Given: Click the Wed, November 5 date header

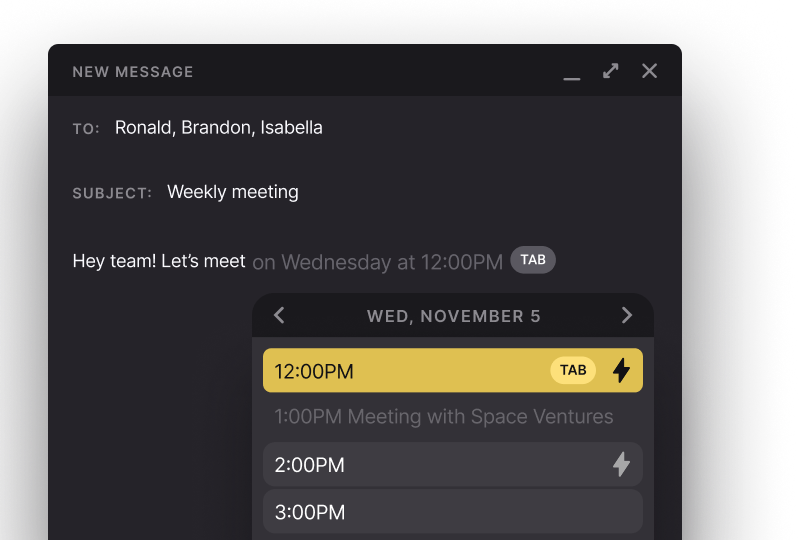Looking at the screenshot, I should [454, 316].
